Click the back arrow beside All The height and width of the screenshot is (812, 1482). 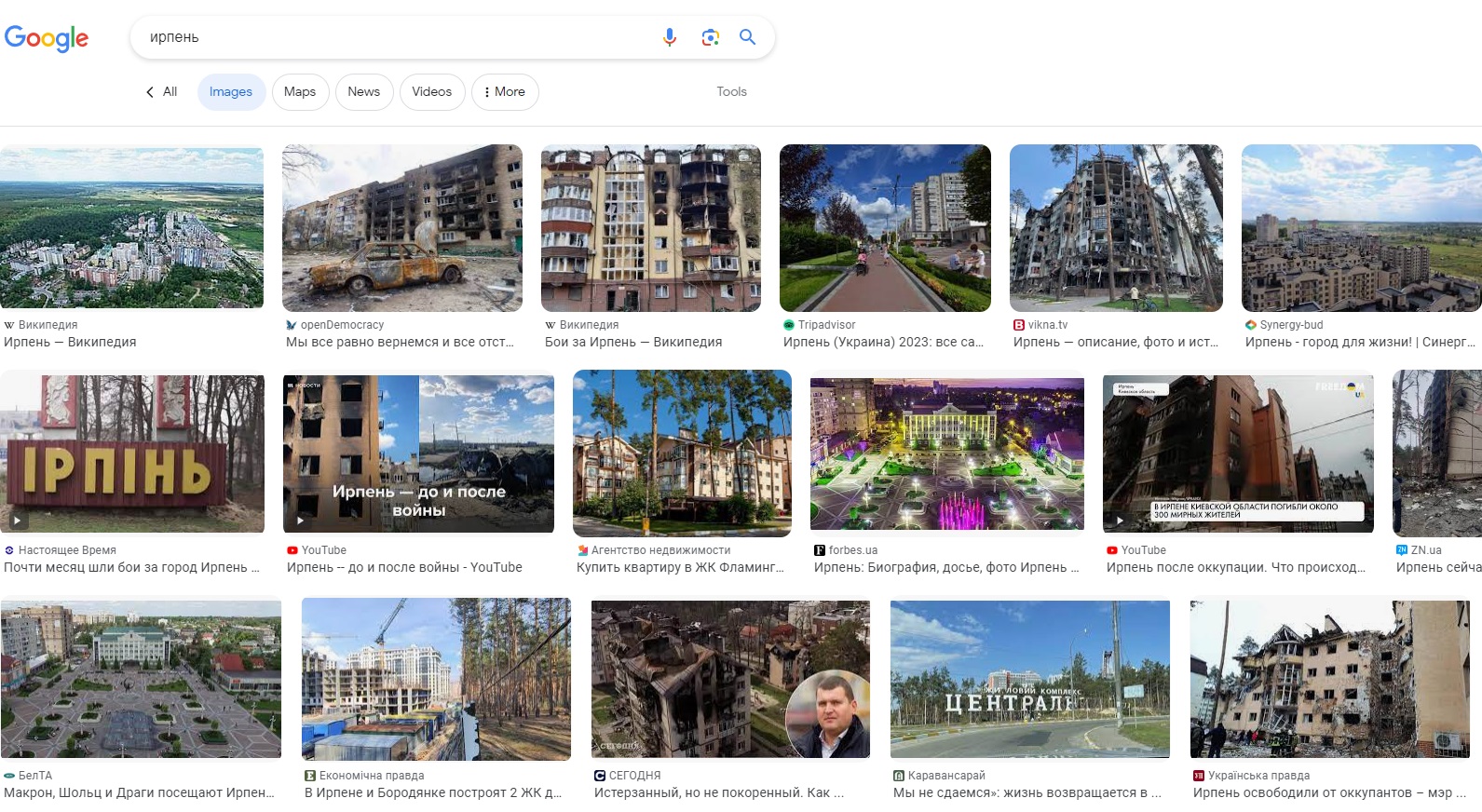(x=150, y=92)
